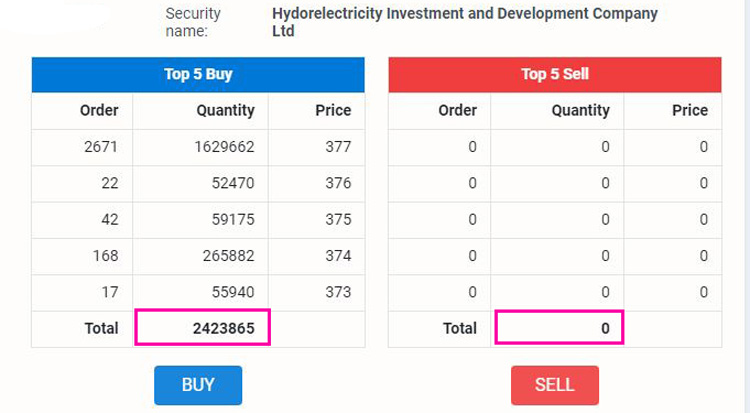This screenshot has width=750, height=413.
Task: Click the sell total quantity box
Action: point(559,328)
